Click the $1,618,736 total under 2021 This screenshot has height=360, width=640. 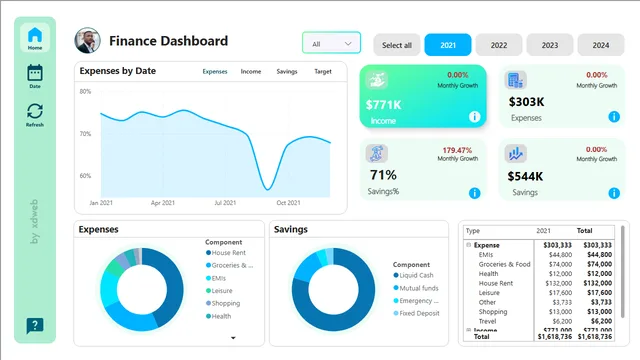tap(554, 337)
